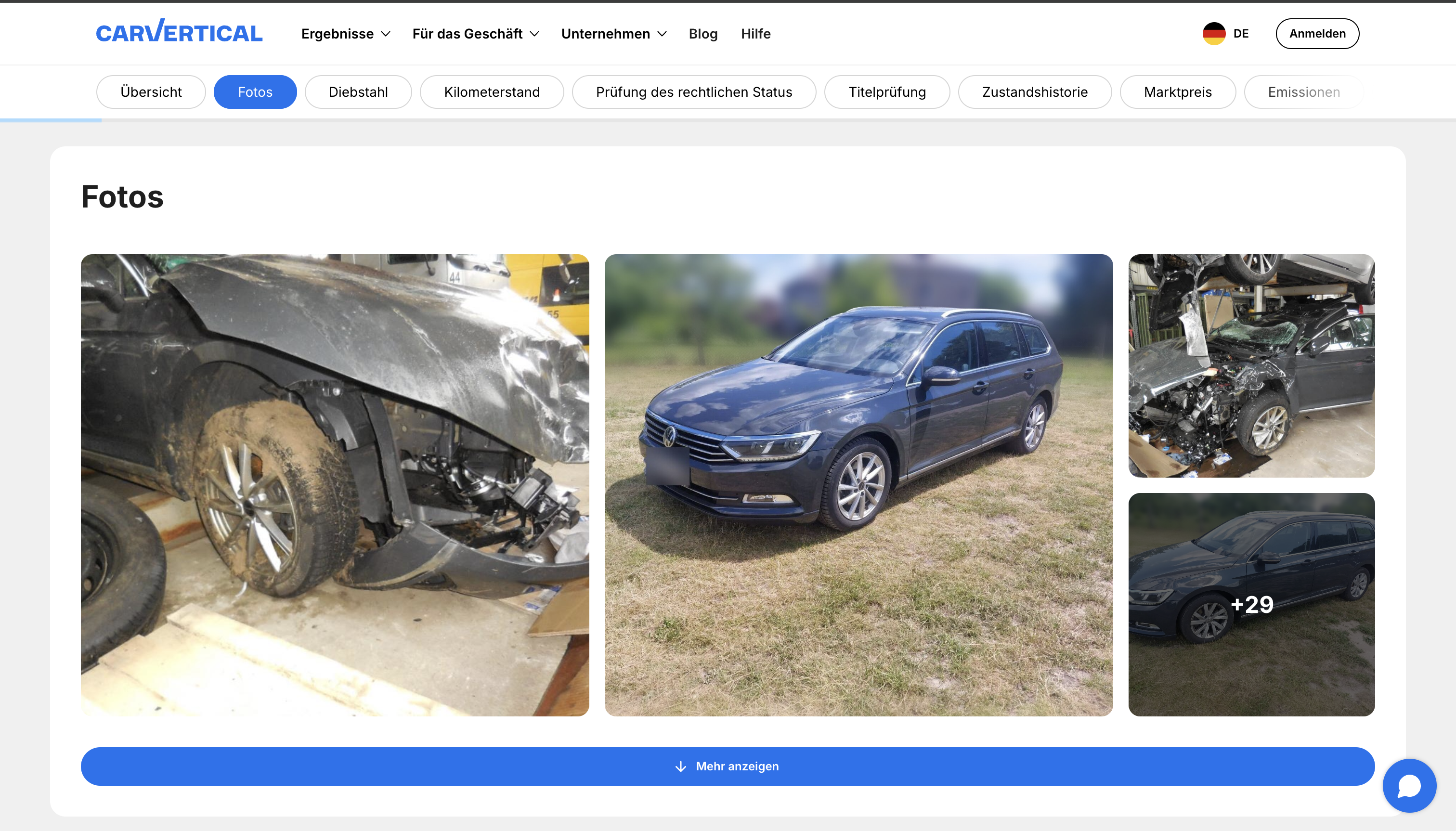Open the Hilfe page
The image size is (1456, 831).
point(755,34)
